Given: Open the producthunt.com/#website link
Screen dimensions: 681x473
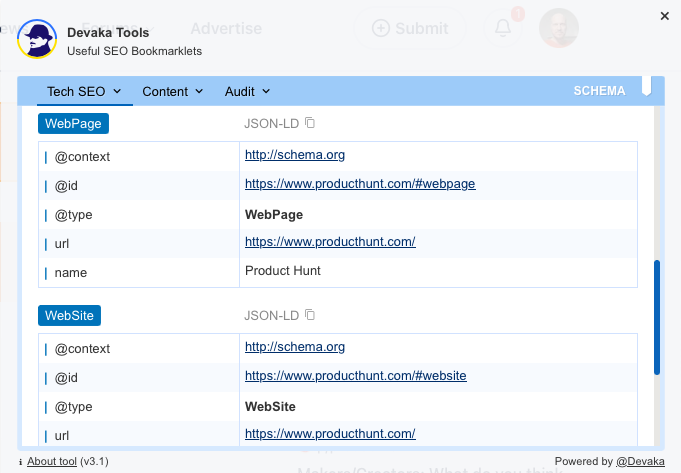Looking at the screenshot, I should 356,376.
